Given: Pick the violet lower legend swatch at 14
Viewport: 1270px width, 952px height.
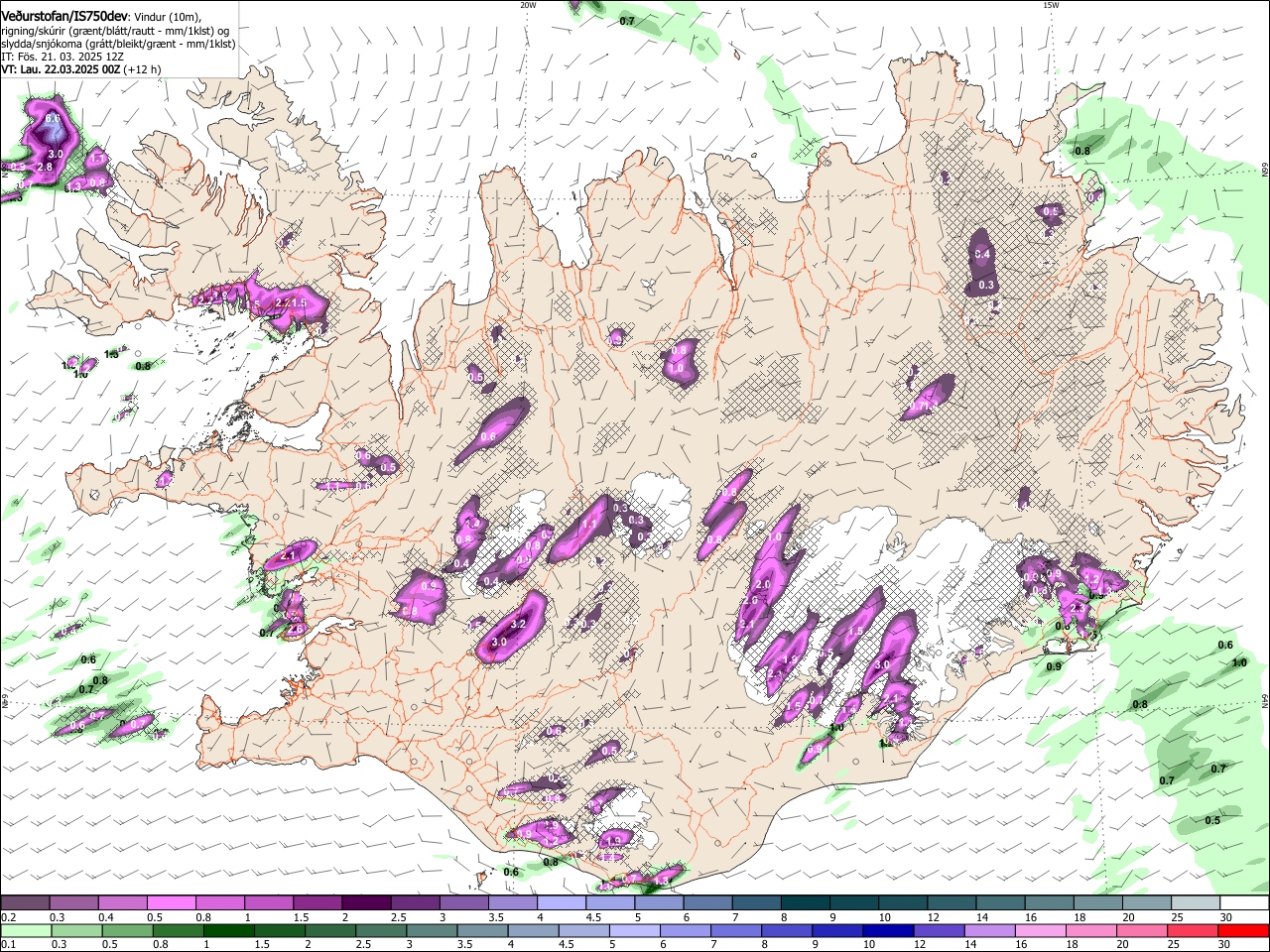Looking at the screenshot, I should (x=990, y=930).
